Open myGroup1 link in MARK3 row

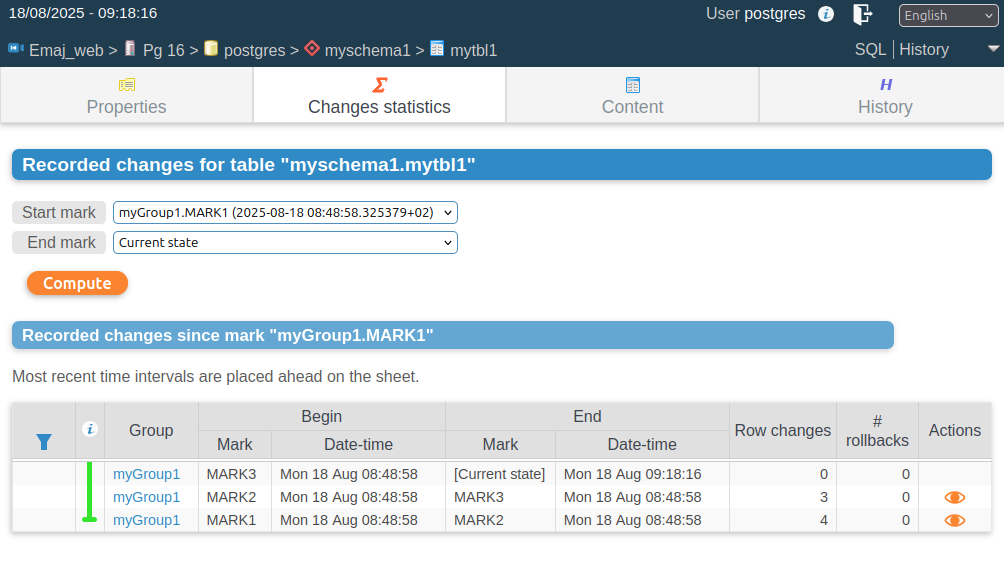pyautogui.click(x=147, y=474)
